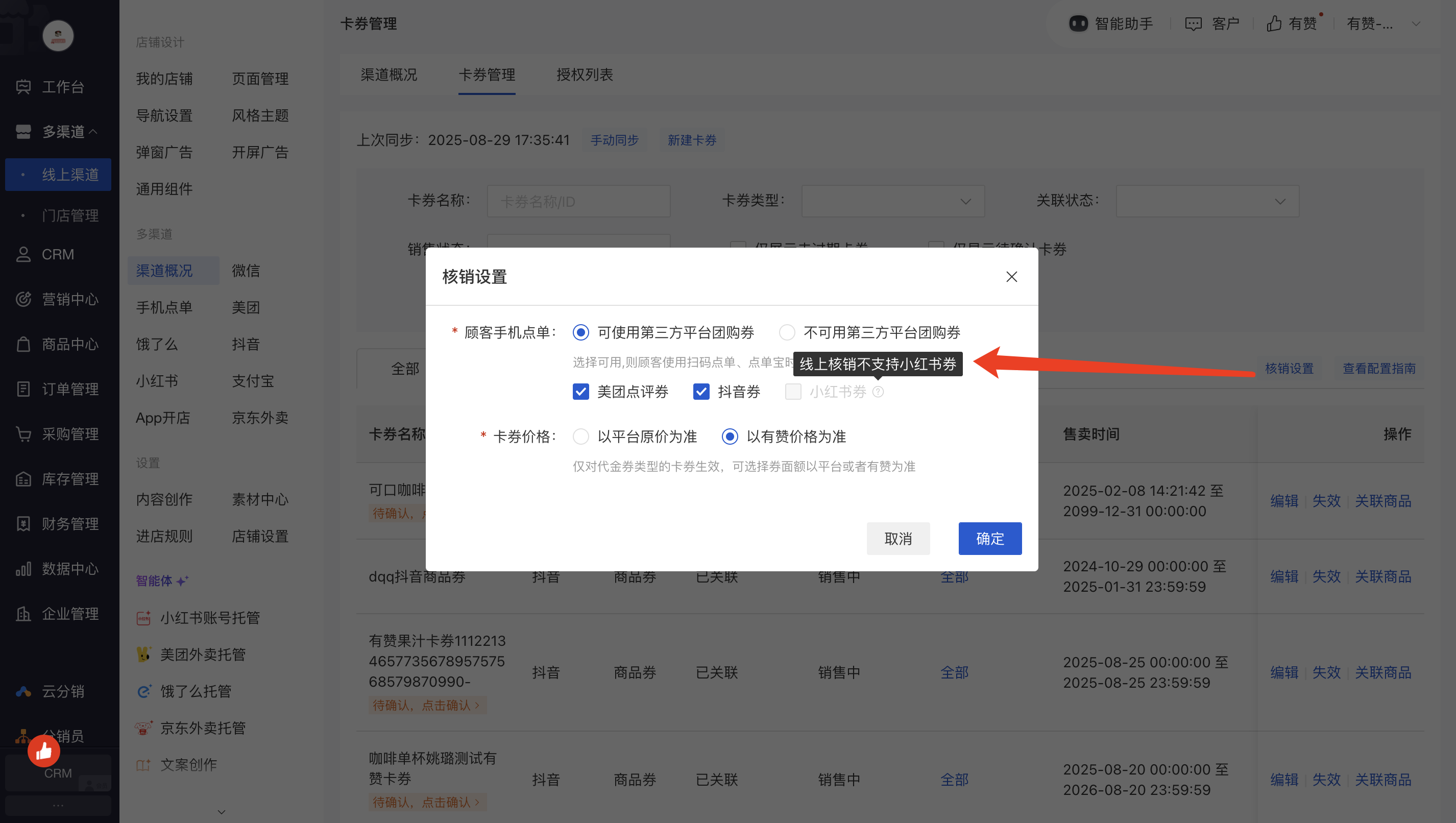Screen dimensions: 1456x823
Task: Select 不可用第三方平台团购券 radio option
Action: pyautogui.click(x=787, y=332)
